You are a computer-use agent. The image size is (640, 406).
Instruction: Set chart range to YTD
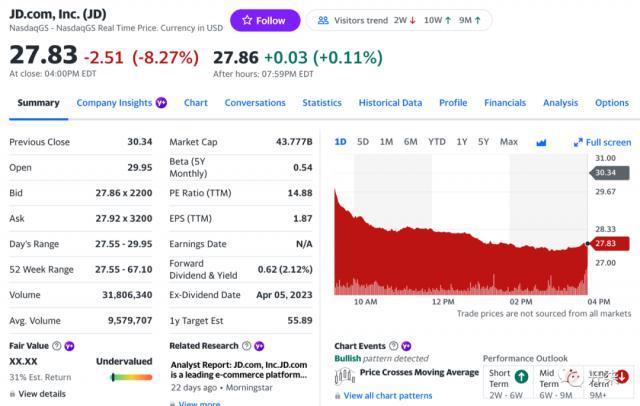coord(437,142)
